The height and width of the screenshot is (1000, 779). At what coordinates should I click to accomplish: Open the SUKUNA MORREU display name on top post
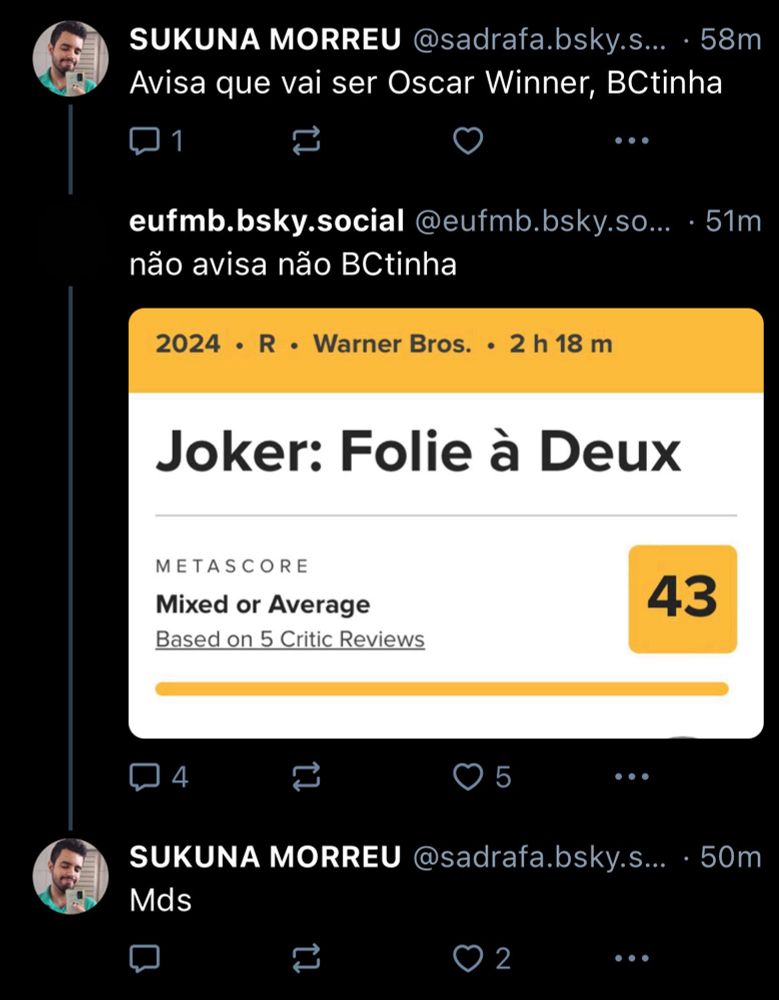[265, 40]
